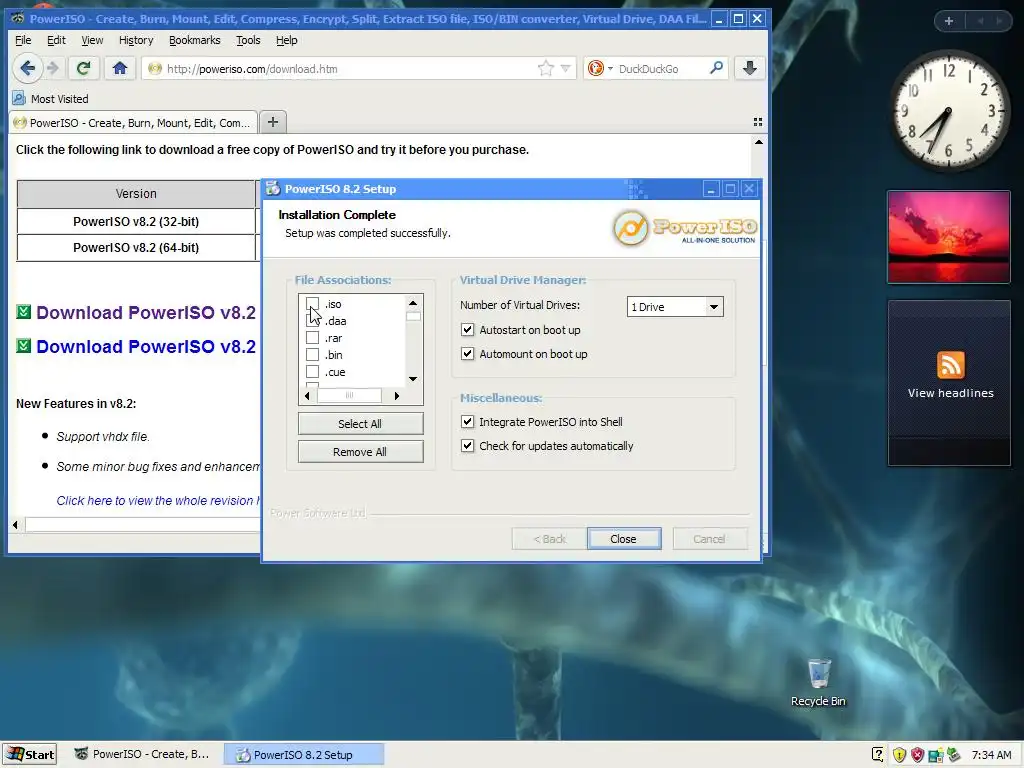
Task: Click the yellow security shield tray icon
Action: 899,755
